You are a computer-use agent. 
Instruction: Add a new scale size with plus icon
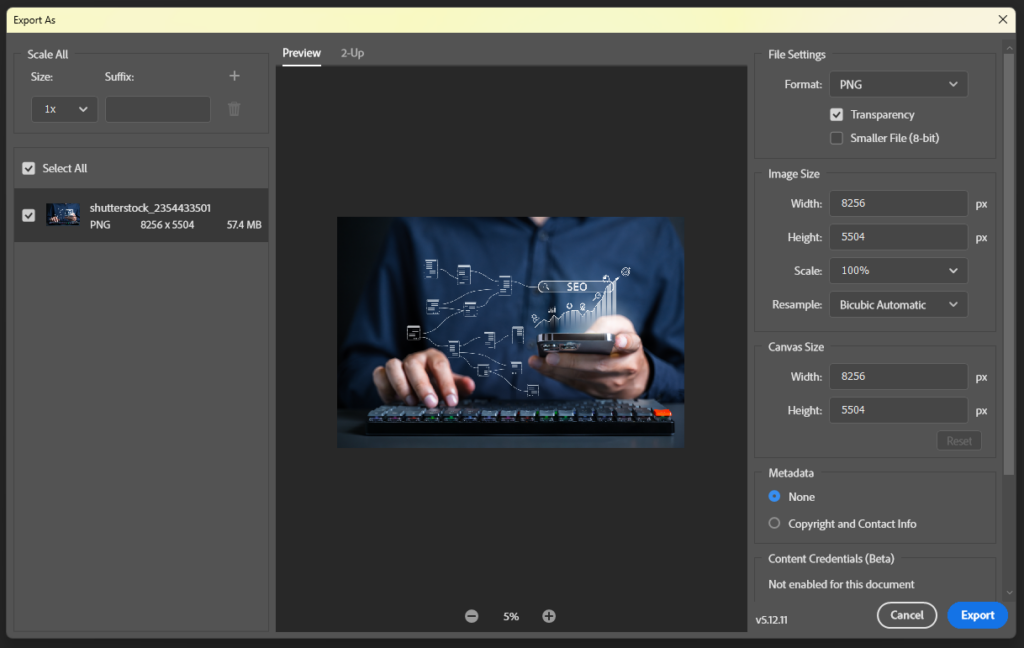coord(234,76)
